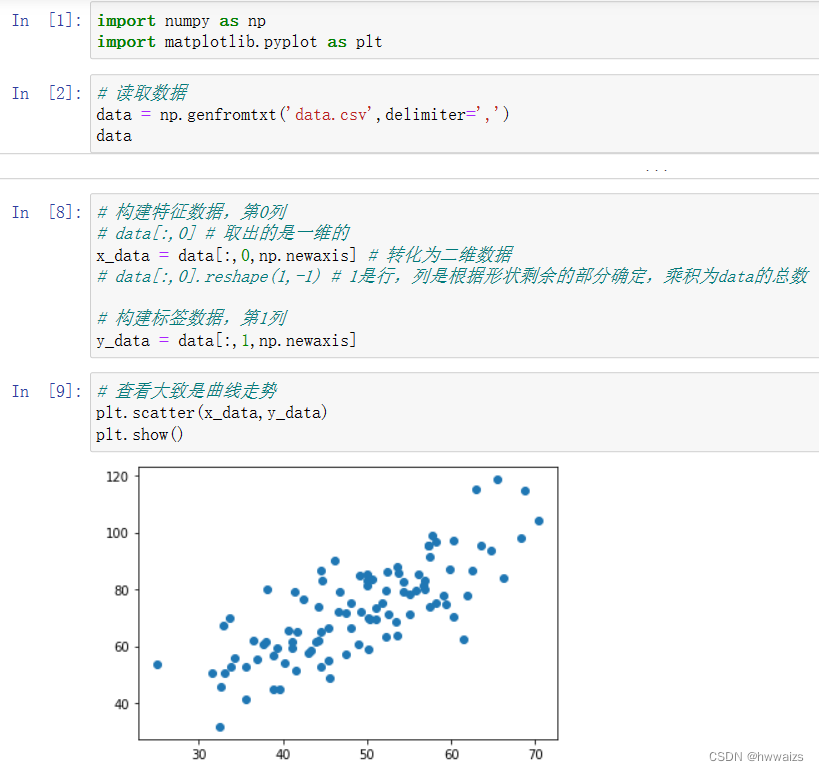
Task: Click the y-axis tick label 40
Action: 121,704
